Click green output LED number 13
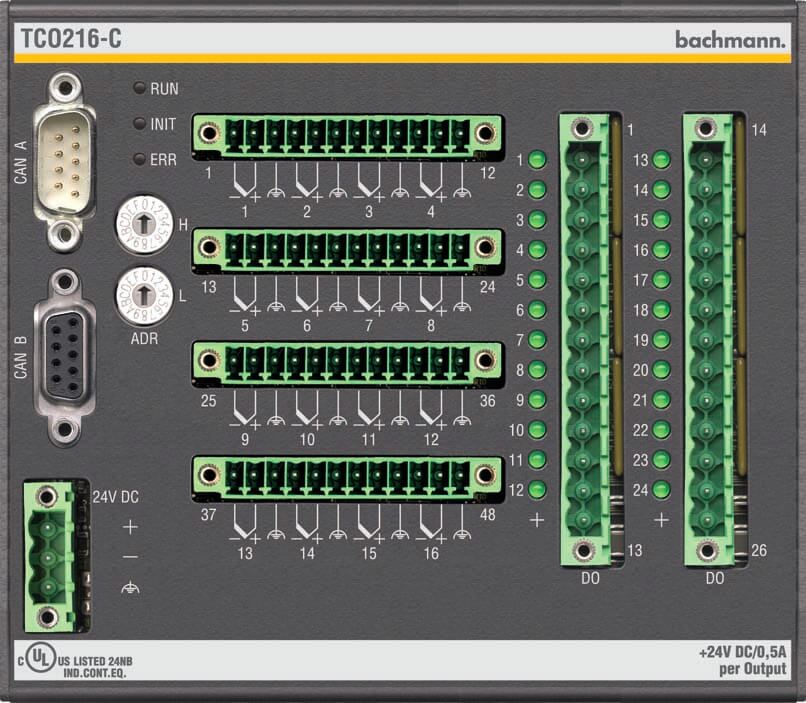 (x=662, y=160)
